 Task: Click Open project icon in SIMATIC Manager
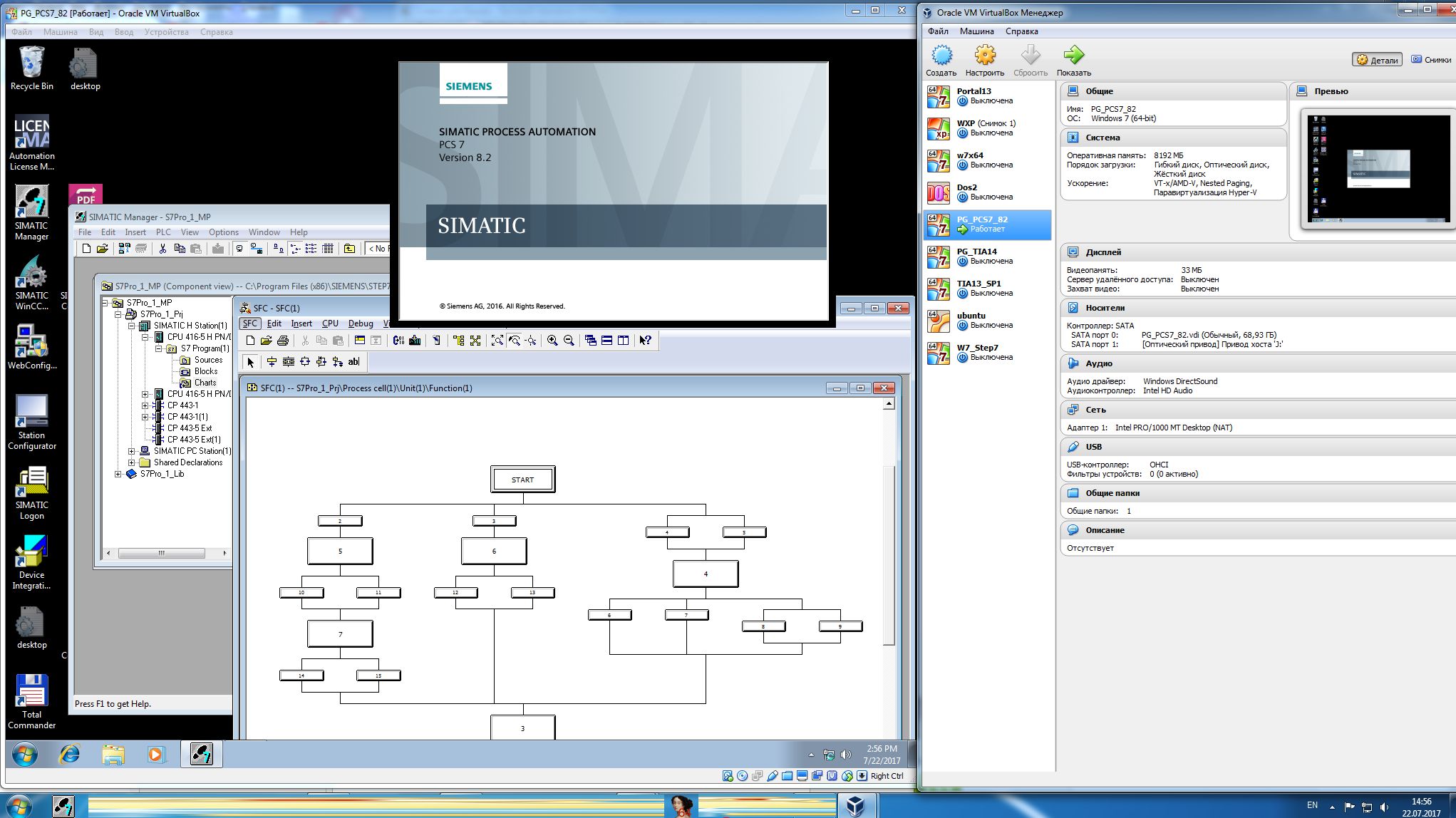tap(103, 249)
